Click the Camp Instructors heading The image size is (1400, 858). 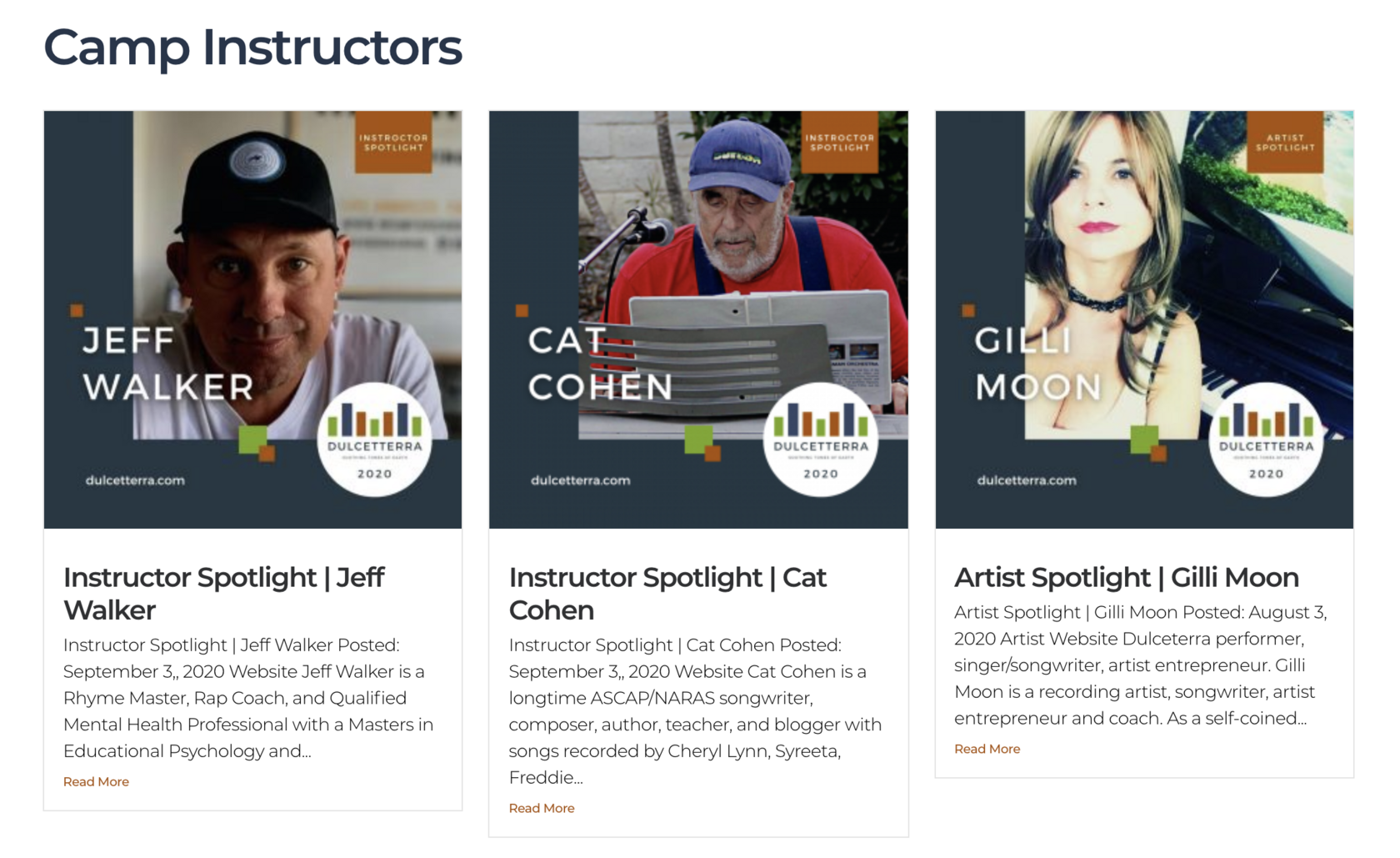pyautogui.click(x=252, y=48)
